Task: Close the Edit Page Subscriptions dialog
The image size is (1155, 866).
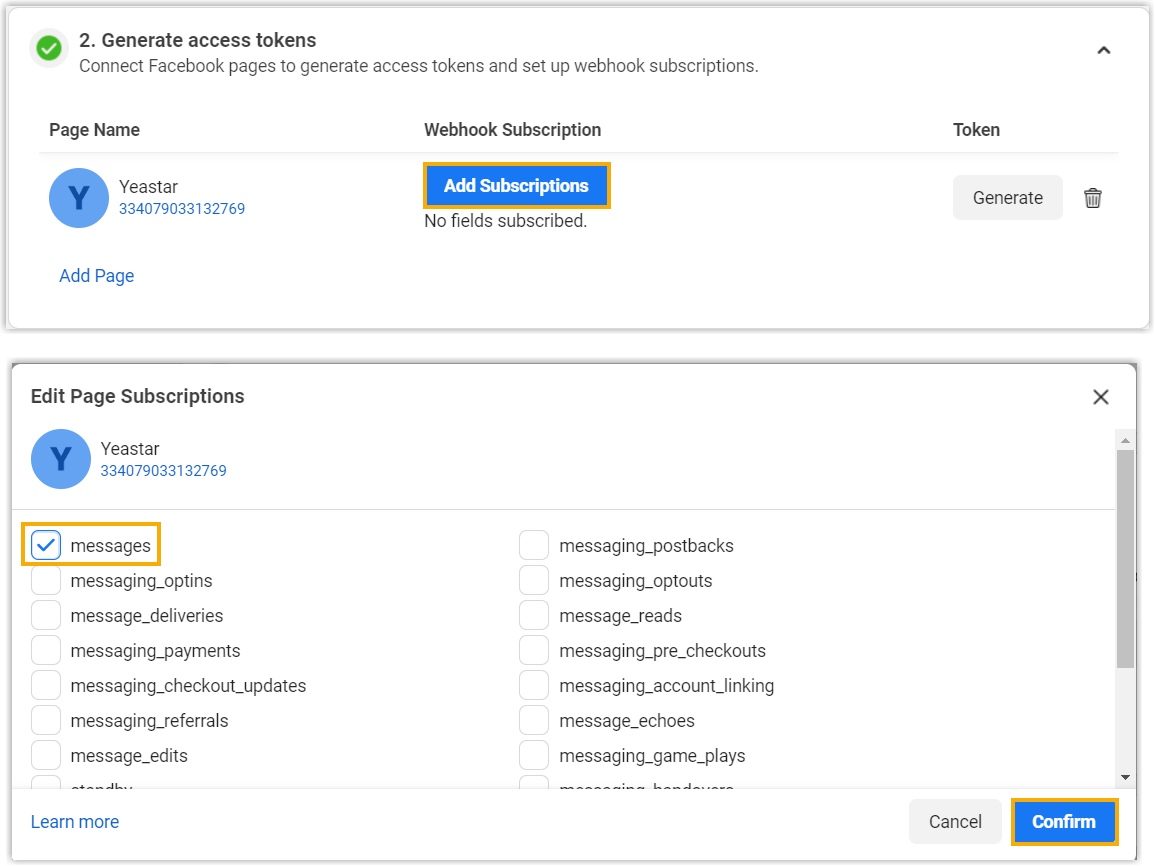Action: [x=1101, y=397]
